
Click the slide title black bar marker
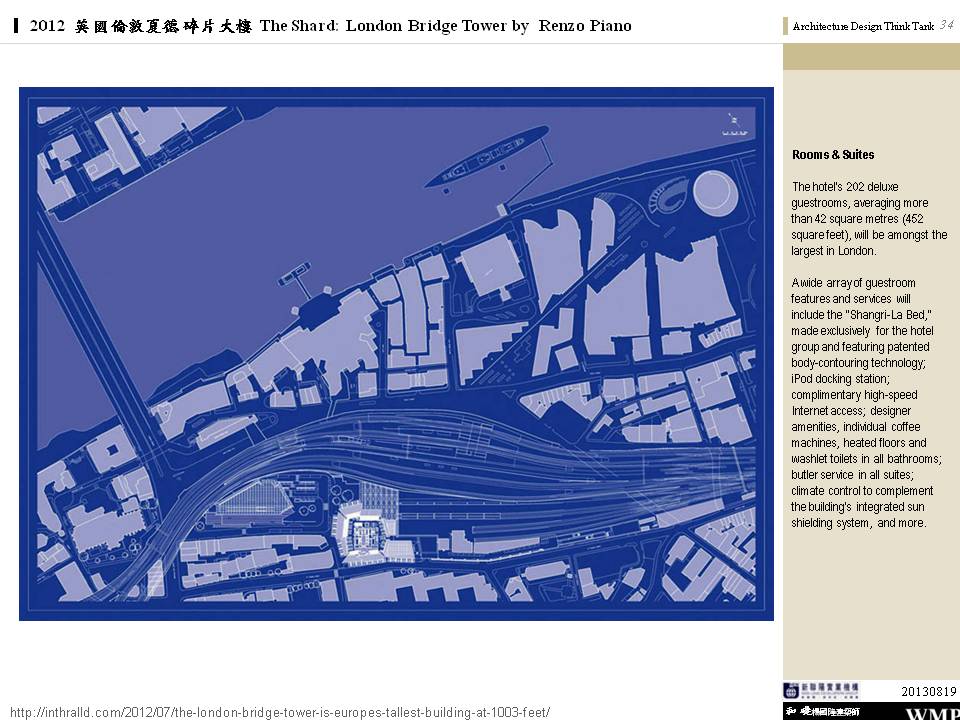[x=18, y=26]
